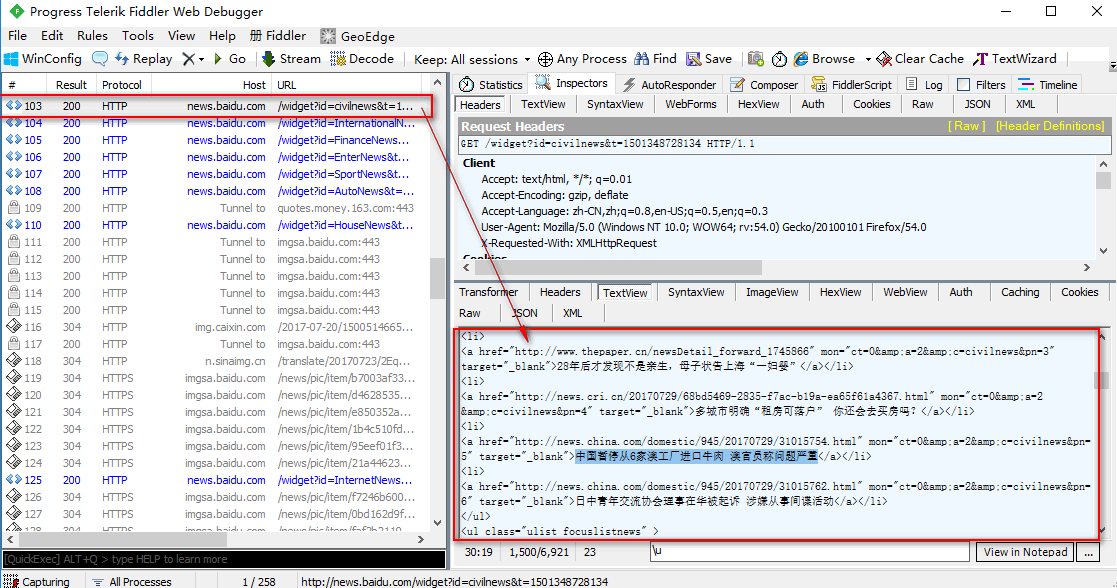Expand the Browse dropdown arrow
Image resolution: width=1117 pixels, height=588 pixels.
click(x=868, y=59)
